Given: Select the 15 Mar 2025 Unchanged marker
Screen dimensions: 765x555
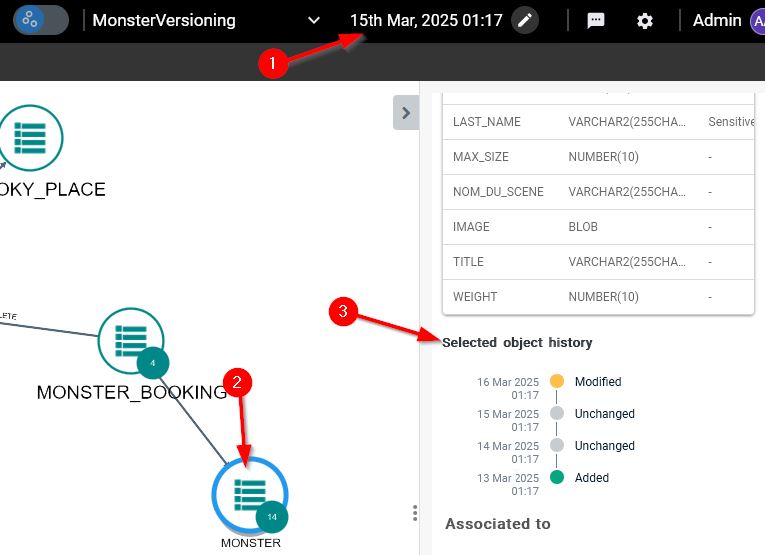Looking at the screenshot, I should pyautogui.click(x=557, y=413).
